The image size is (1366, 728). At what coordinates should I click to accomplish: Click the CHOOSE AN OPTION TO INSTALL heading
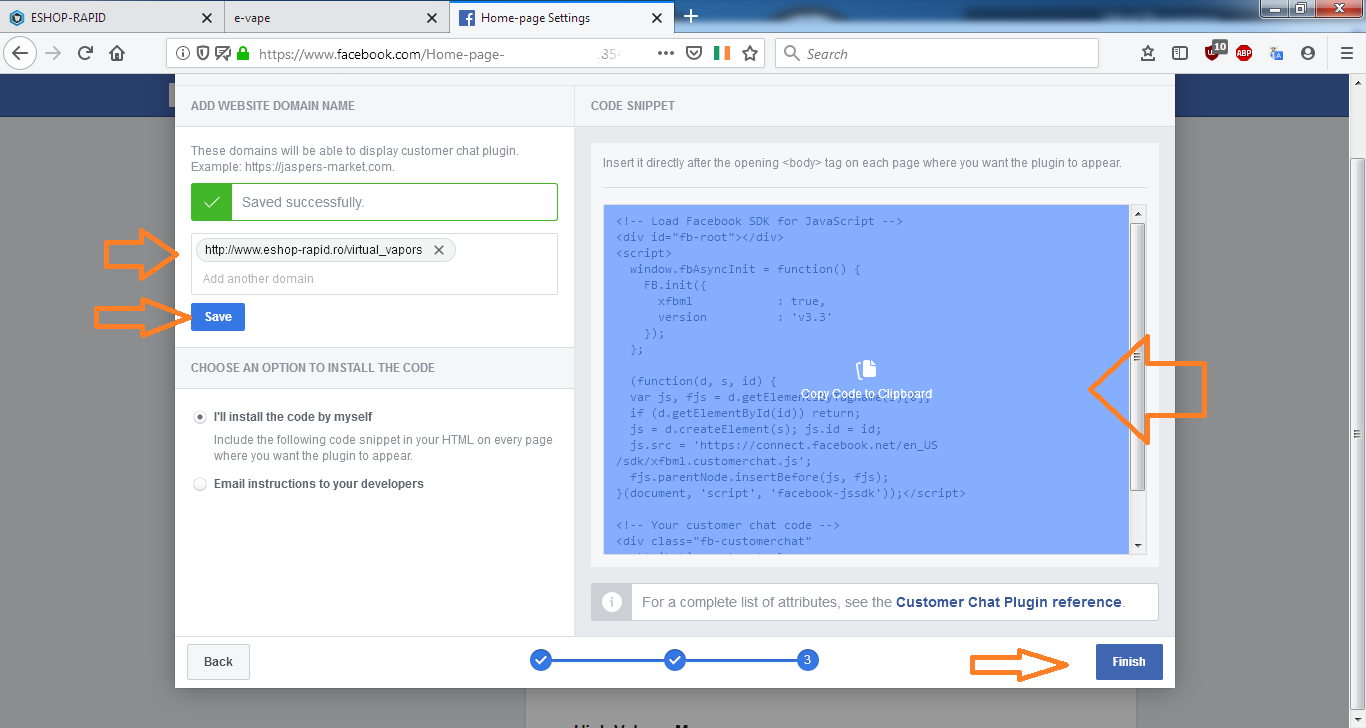[313, 368]
